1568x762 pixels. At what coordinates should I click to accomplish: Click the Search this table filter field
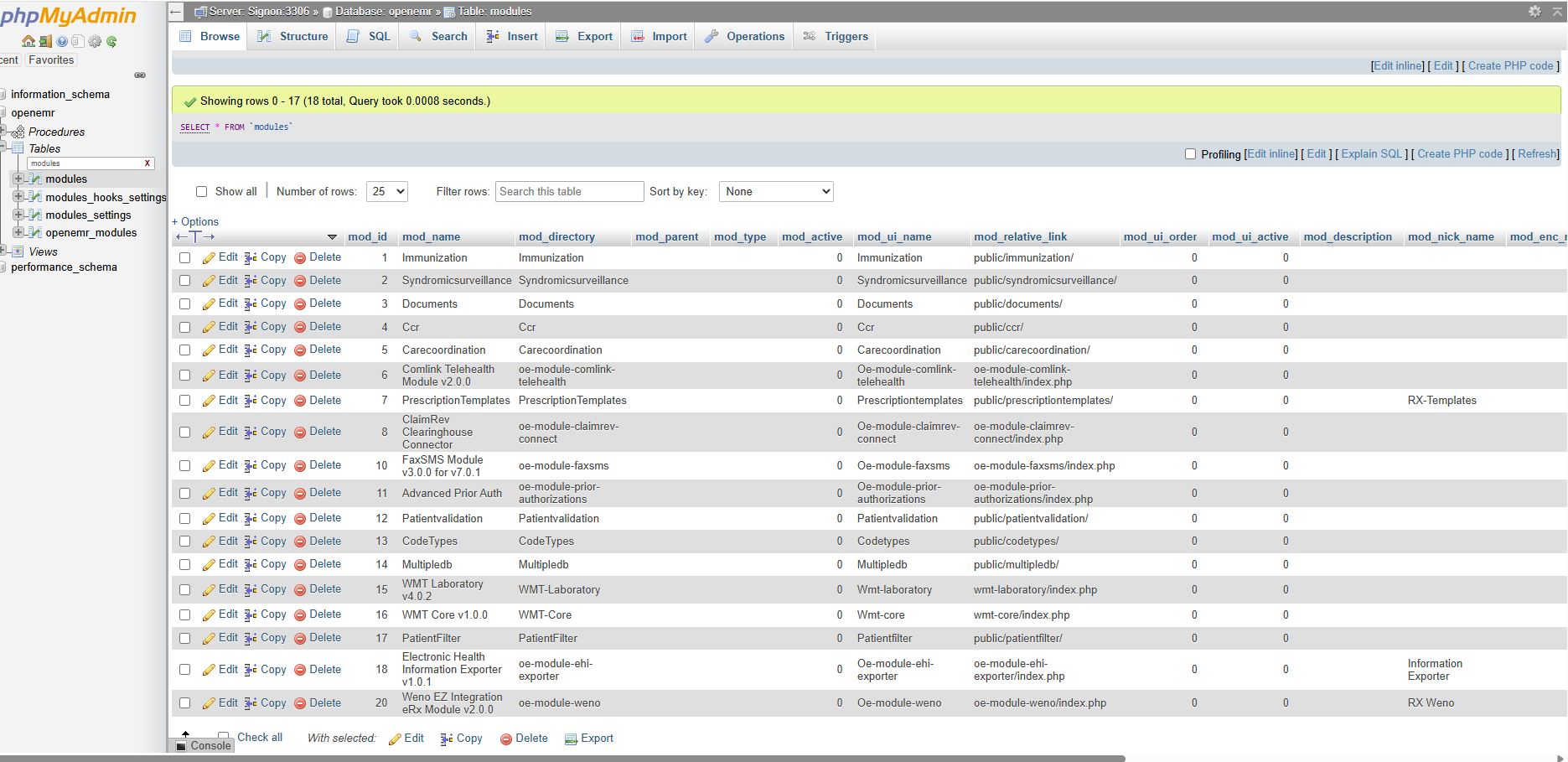pos(569,191)
